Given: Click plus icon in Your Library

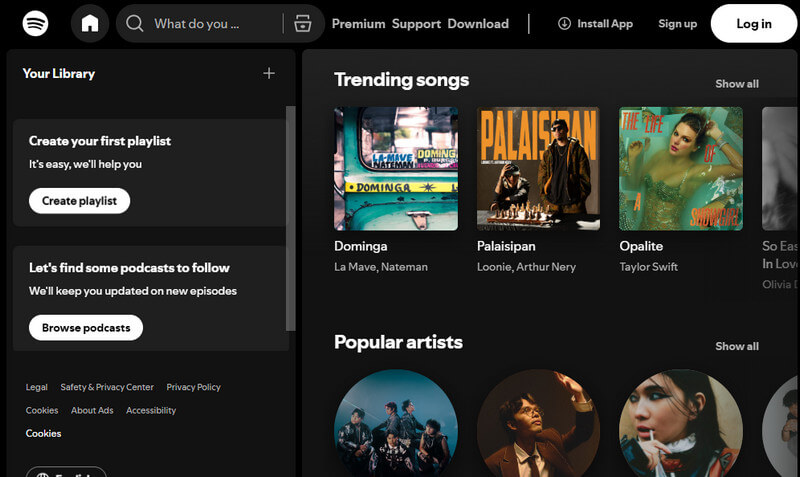Looking at the screenshot, I should 269,73.
